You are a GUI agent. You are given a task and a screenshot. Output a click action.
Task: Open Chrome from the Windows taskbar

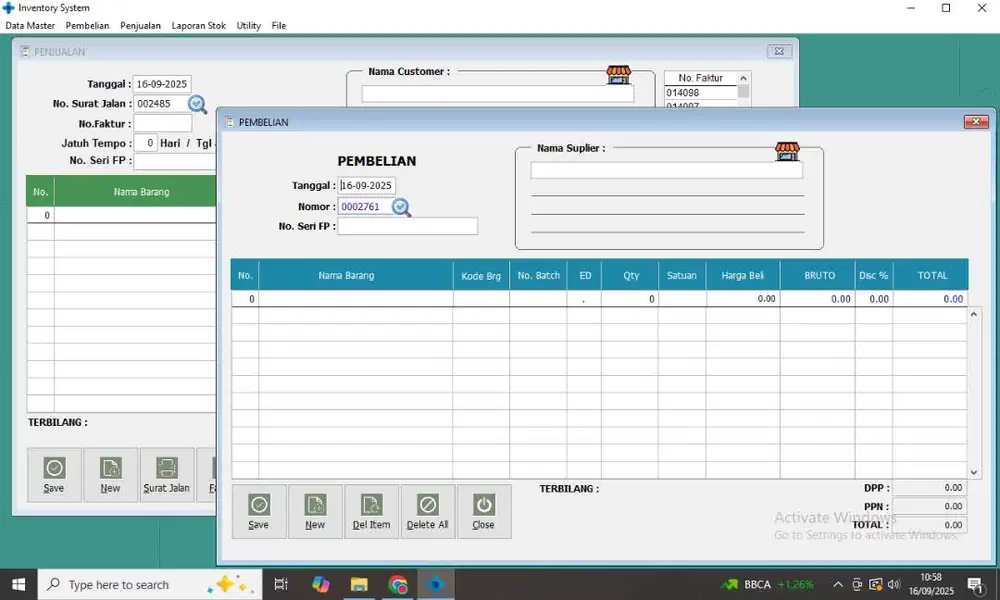(x=398, y=585)
